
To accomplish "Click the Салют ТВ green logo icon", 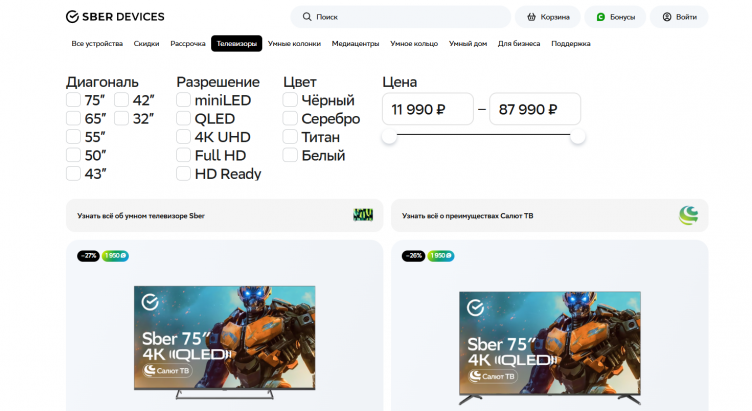I will pos(688,215).
